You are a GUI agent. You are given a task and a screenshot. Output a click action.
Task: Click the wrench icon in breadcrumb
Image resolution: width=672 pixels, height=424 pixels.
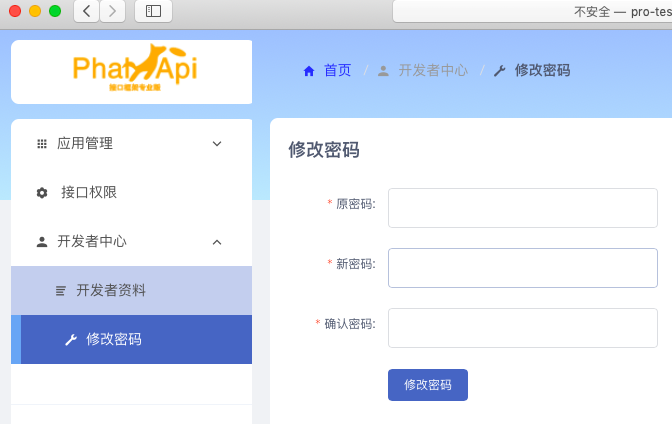(500, 71)
